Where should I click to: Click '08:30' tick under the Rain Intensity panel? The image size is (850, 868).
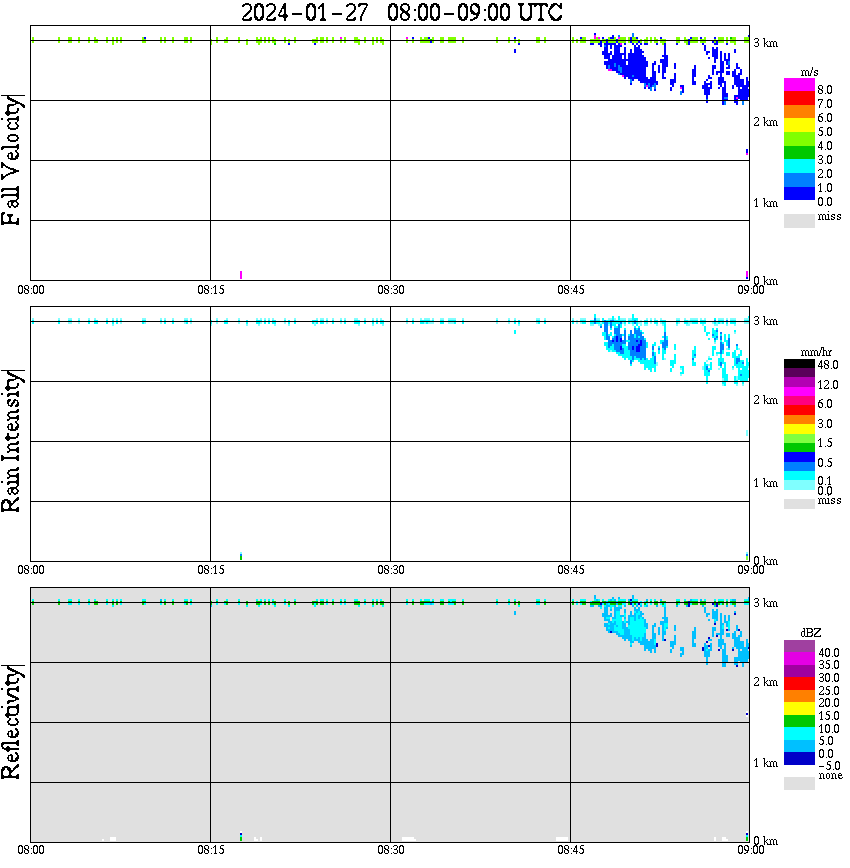(391, 570)
